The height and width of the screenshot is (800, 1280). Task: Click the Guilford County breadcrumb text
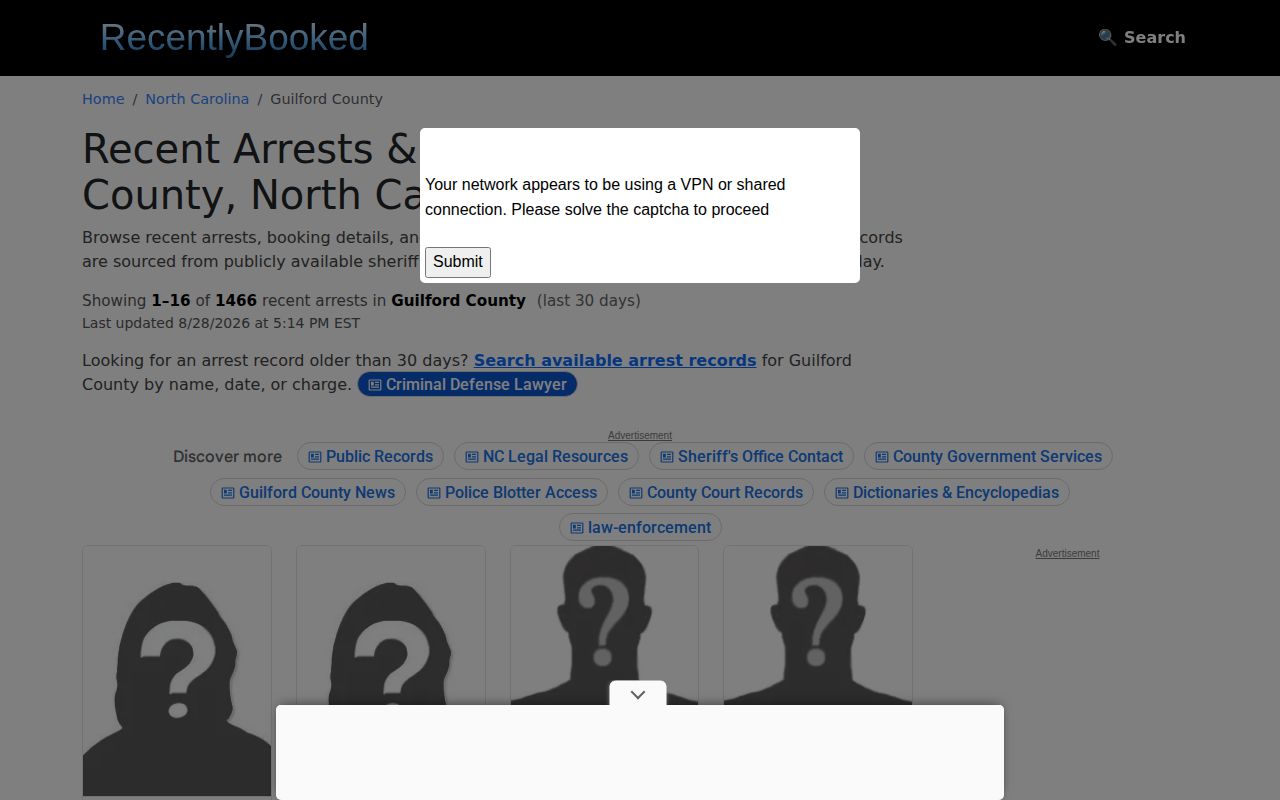click(326, 99)
